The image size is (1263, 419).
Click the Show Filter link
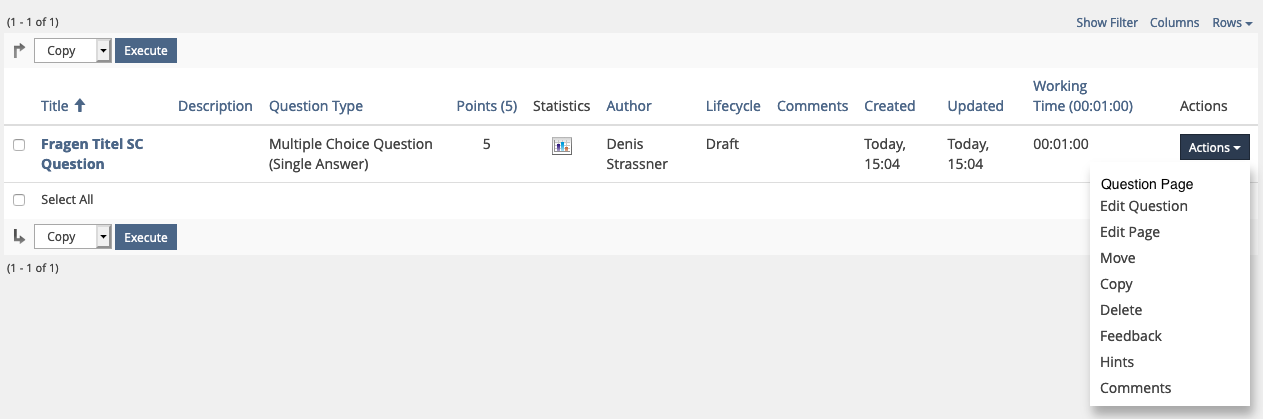[1106, 23]
